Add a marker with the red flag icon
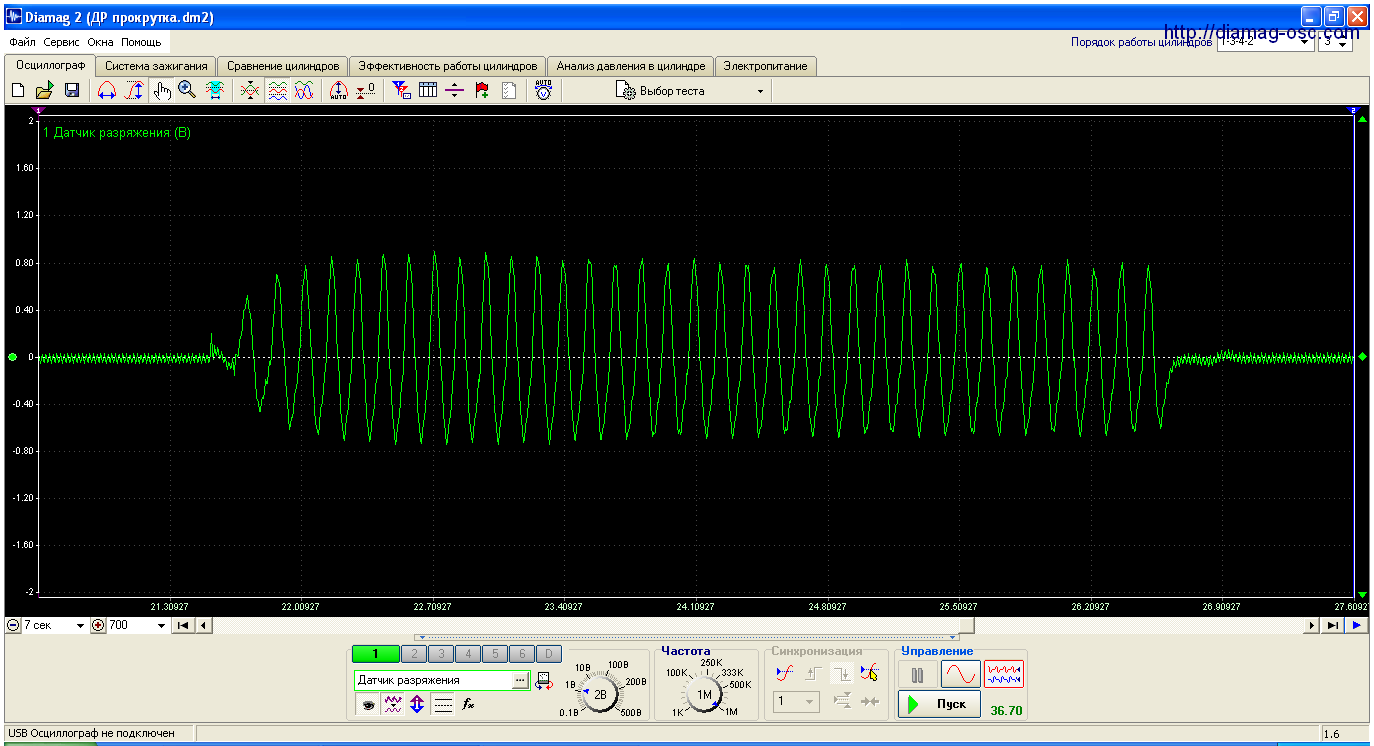The height and width of the screenshot is (746, 1374). 482,90
